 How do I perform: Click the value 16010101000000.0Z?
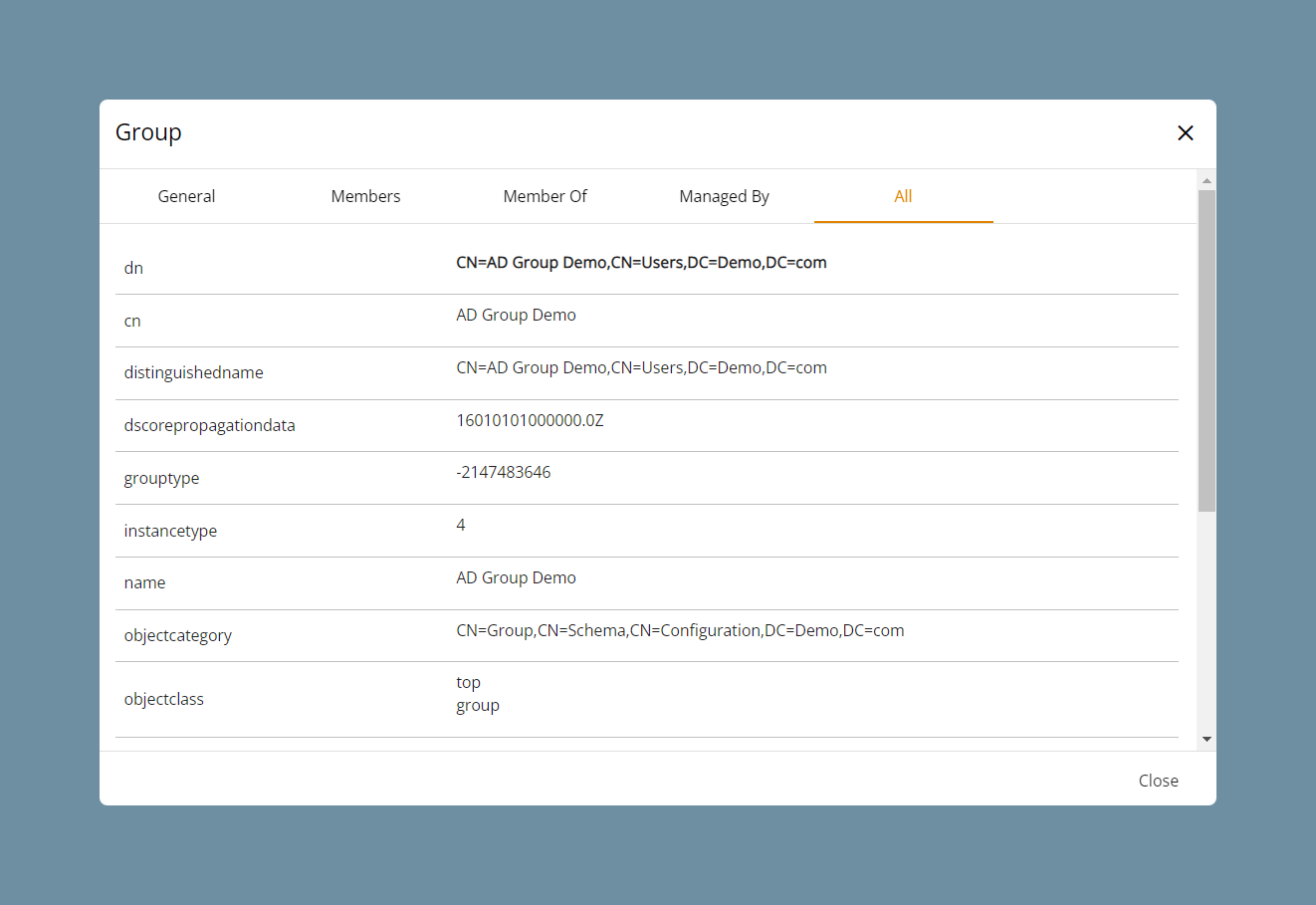tap(530, 420)
